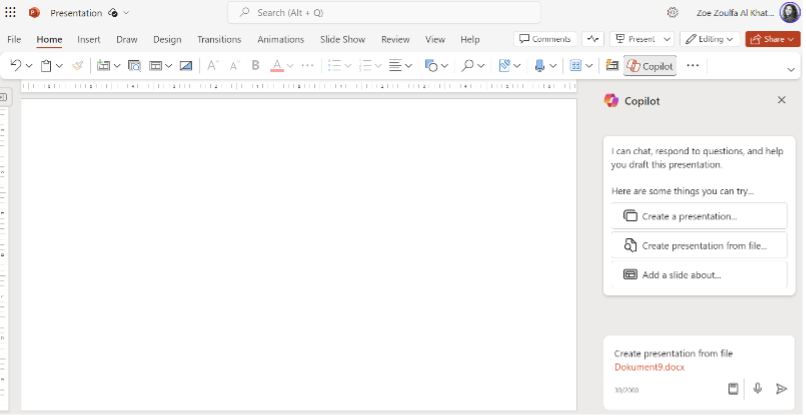This screenshot has width=806, height=418.
Task: Click the slide layers icon beside Copilot
Action: [x=612, y=65]
